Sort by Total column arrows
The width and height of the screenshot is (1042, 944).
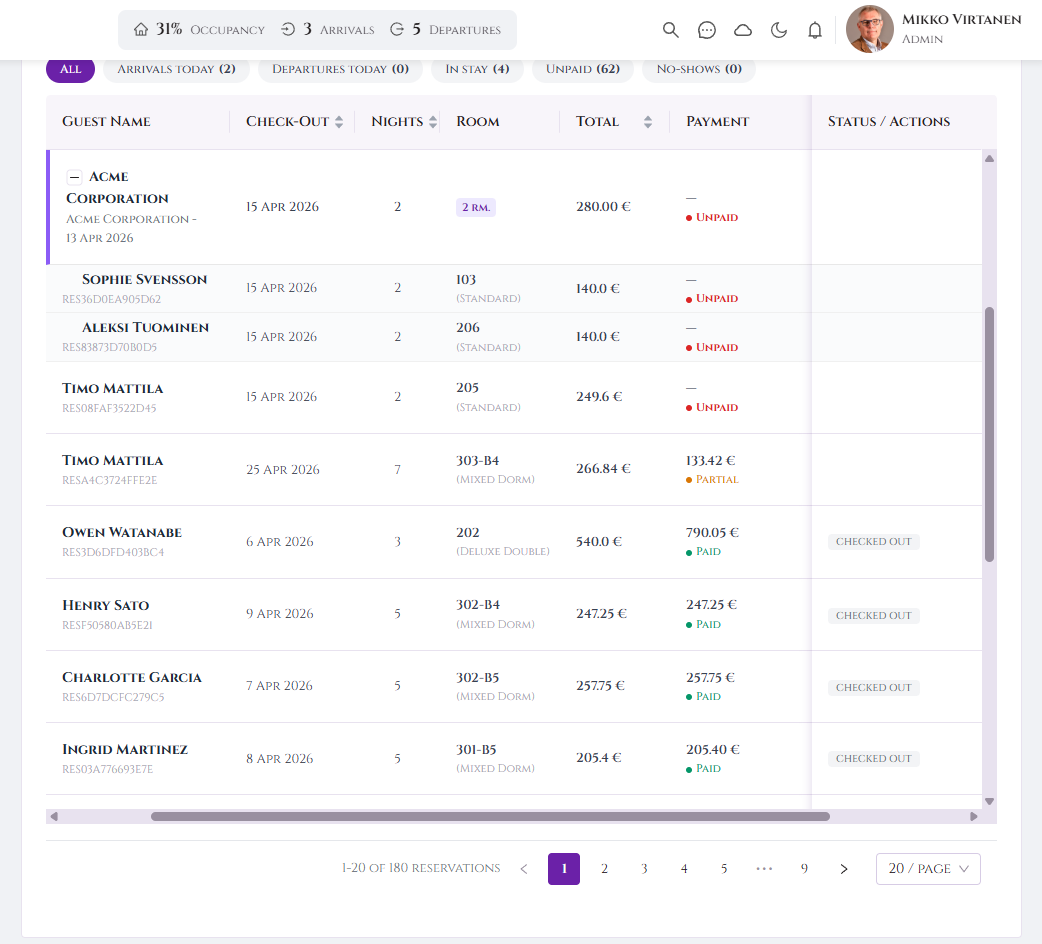click(648, 122)
